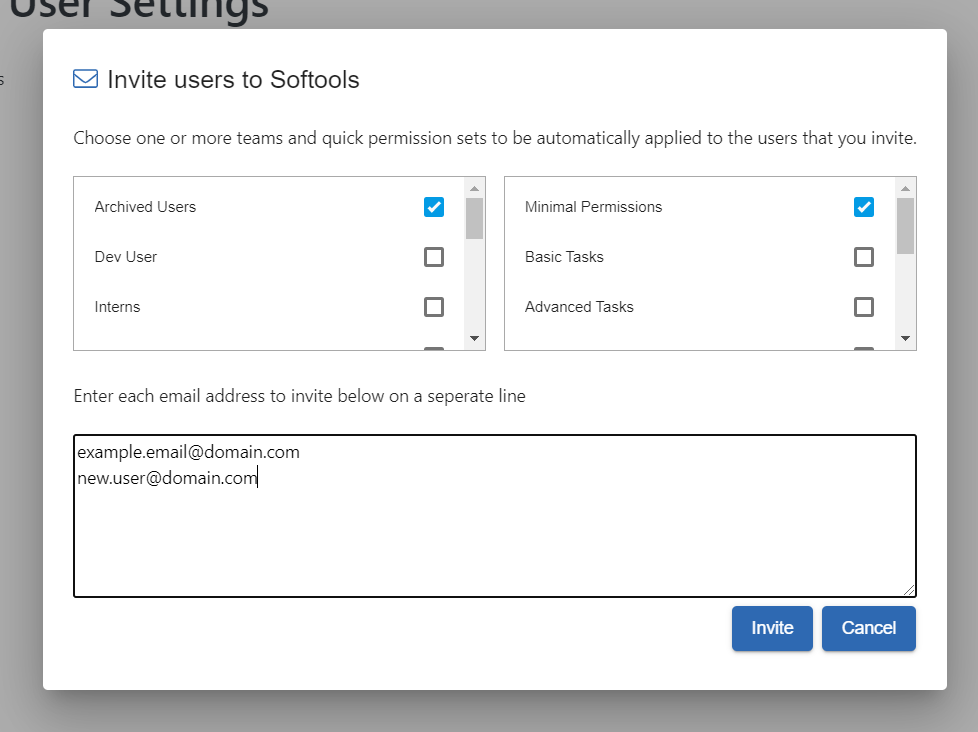978x732 pixels.
Task: Click the teams list scrollbar thumb
Action: pyautogui.click(x=475, y=218)
